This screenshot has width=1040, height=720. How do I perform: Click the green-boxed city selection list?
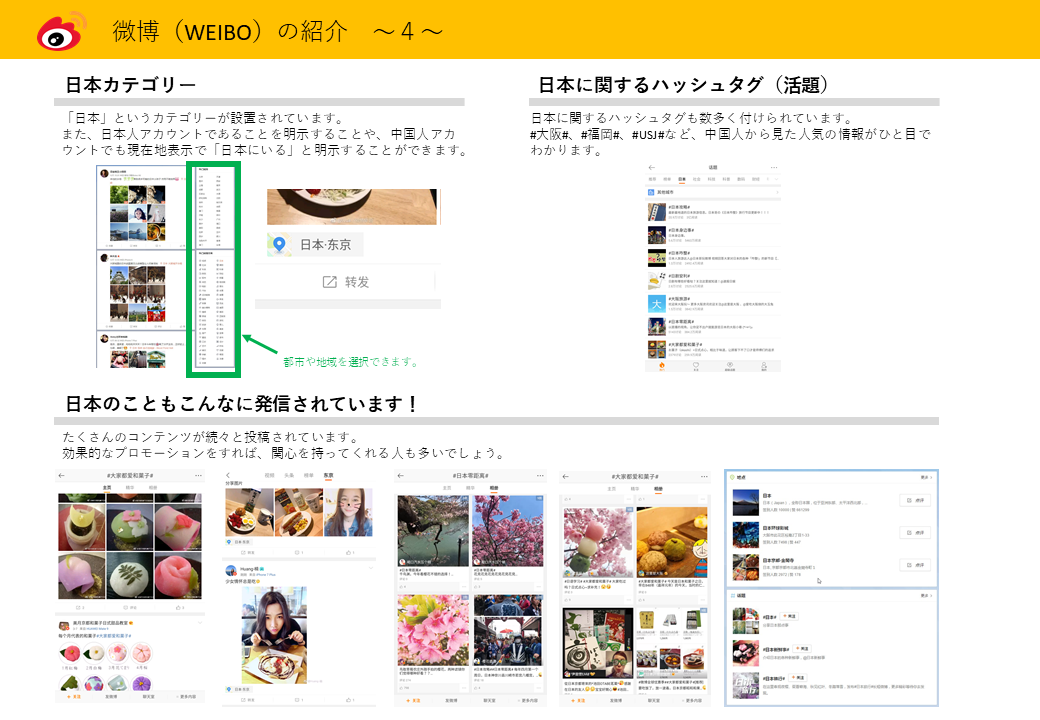point(214,270)
